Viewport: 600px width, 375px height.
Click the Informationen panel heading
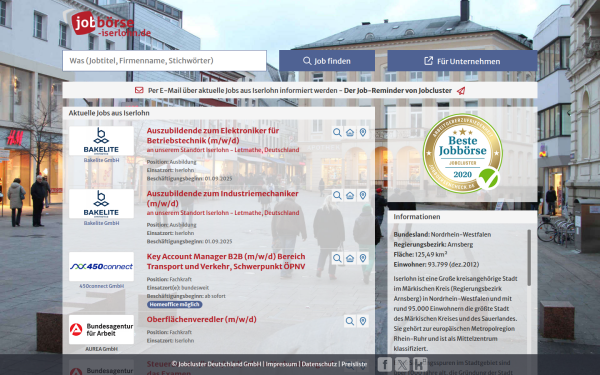coord(417,217)
